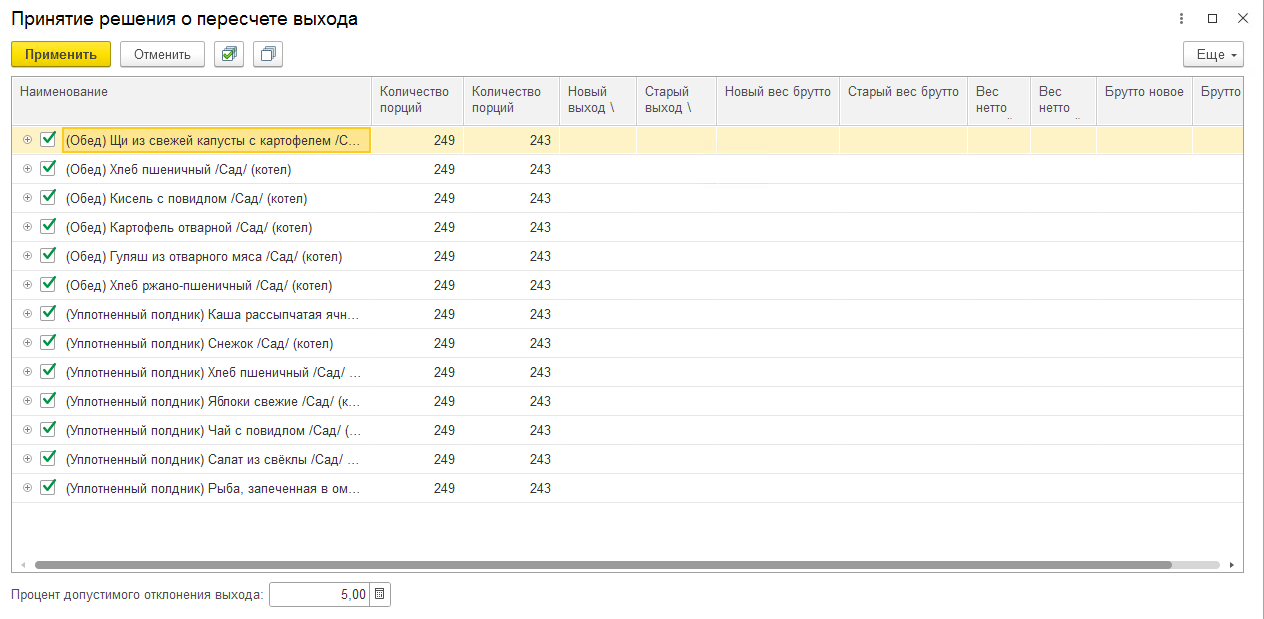
Task: Expand the Щи из свежей капусты row
Action: pyautogui.click(x=27, y=140)
